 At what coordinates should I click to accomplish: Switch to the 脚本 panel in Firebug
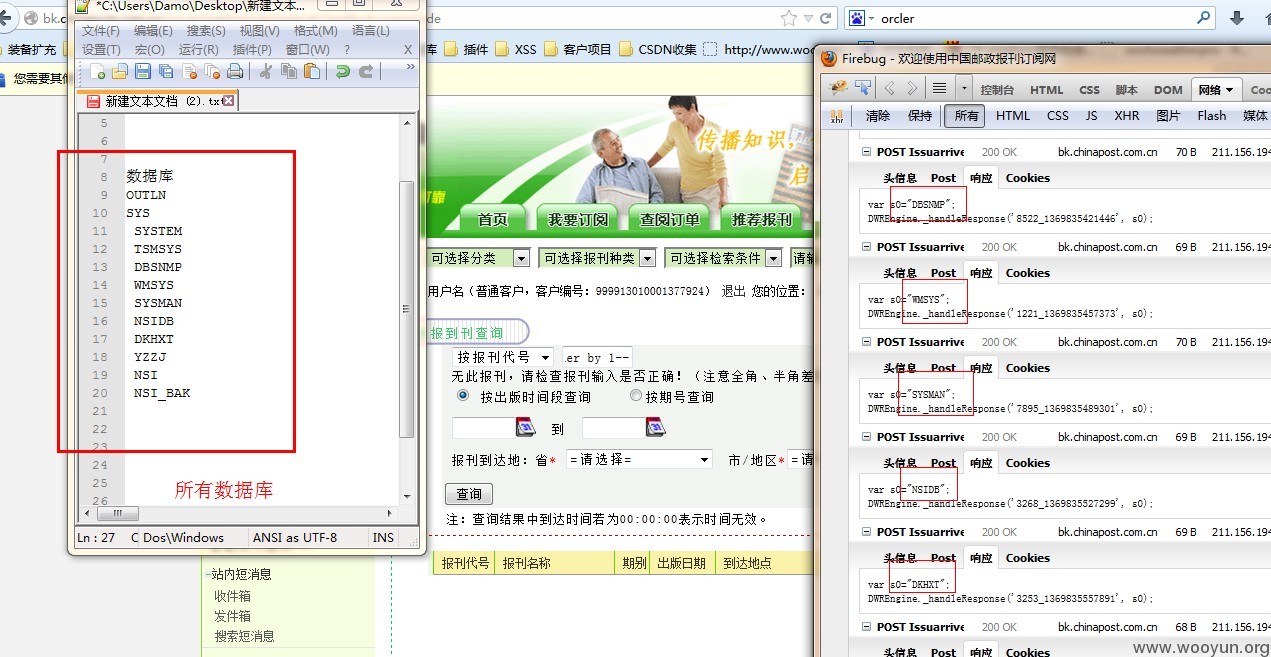pos(1127,90)
